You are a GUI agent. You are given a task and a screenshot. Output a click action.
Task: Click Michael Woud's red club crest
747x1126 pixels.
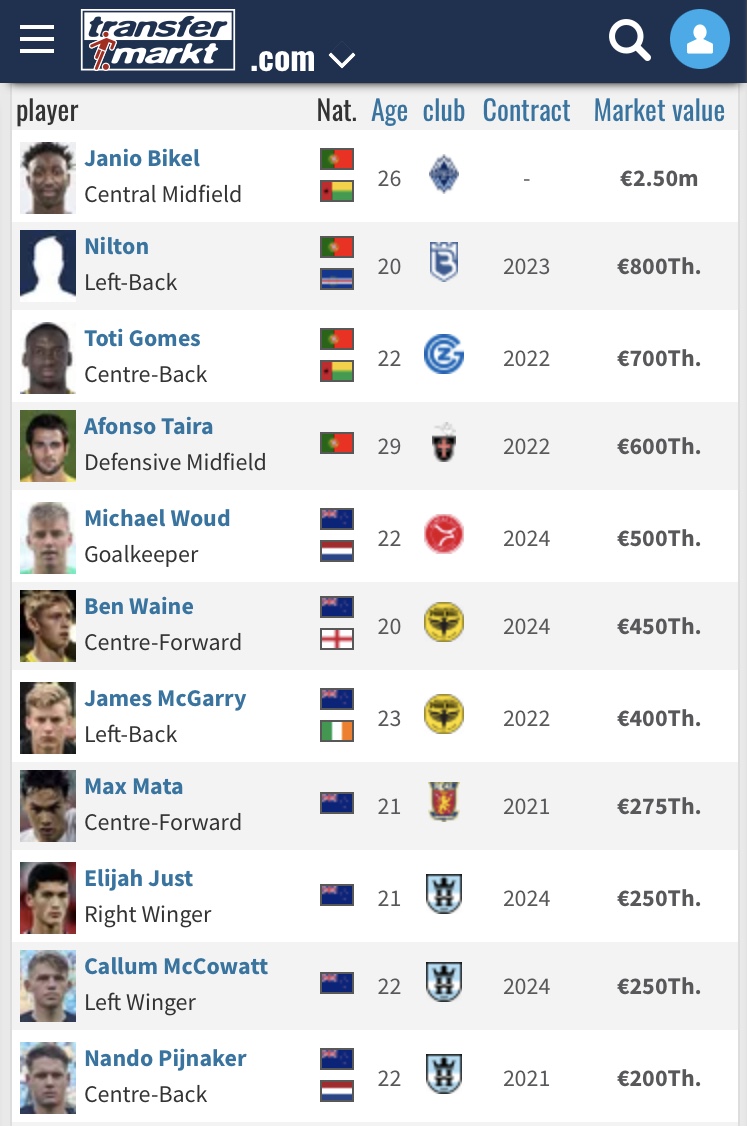pyautogui.click(x=443, y=536)
